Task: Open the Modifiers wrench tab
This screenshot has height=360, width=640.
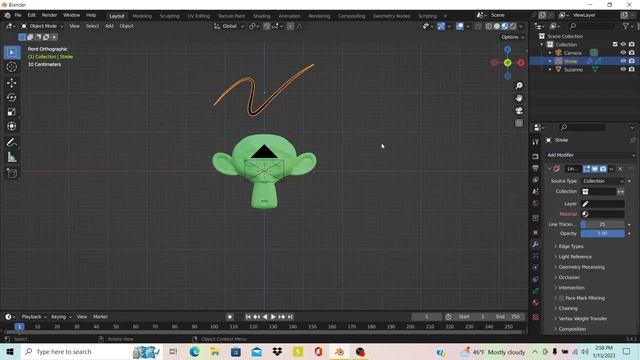Action: (536, 244)
